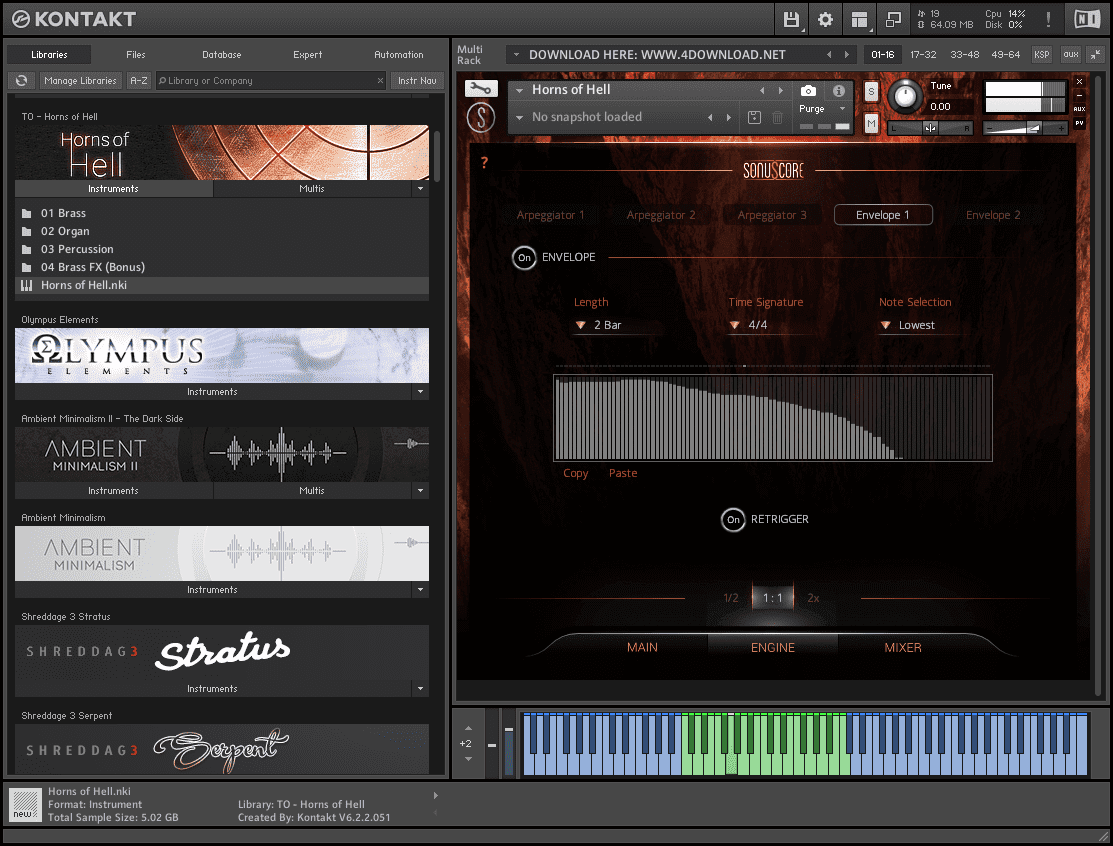Mute the Horns of Hell instrument
The height and width of the screenshot is (846, 1113).
pos(871,124)
